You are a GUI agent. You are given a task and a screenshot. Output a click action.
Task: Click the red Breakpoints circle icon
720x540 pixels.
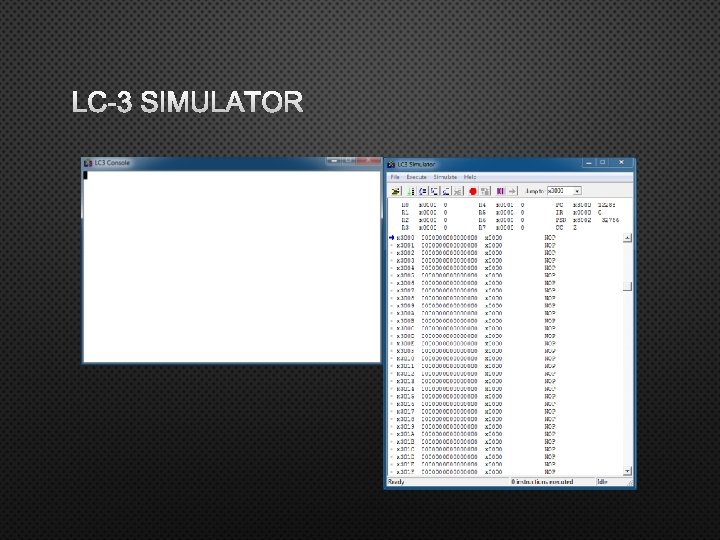pyautogui.click(x=473, y=191)
